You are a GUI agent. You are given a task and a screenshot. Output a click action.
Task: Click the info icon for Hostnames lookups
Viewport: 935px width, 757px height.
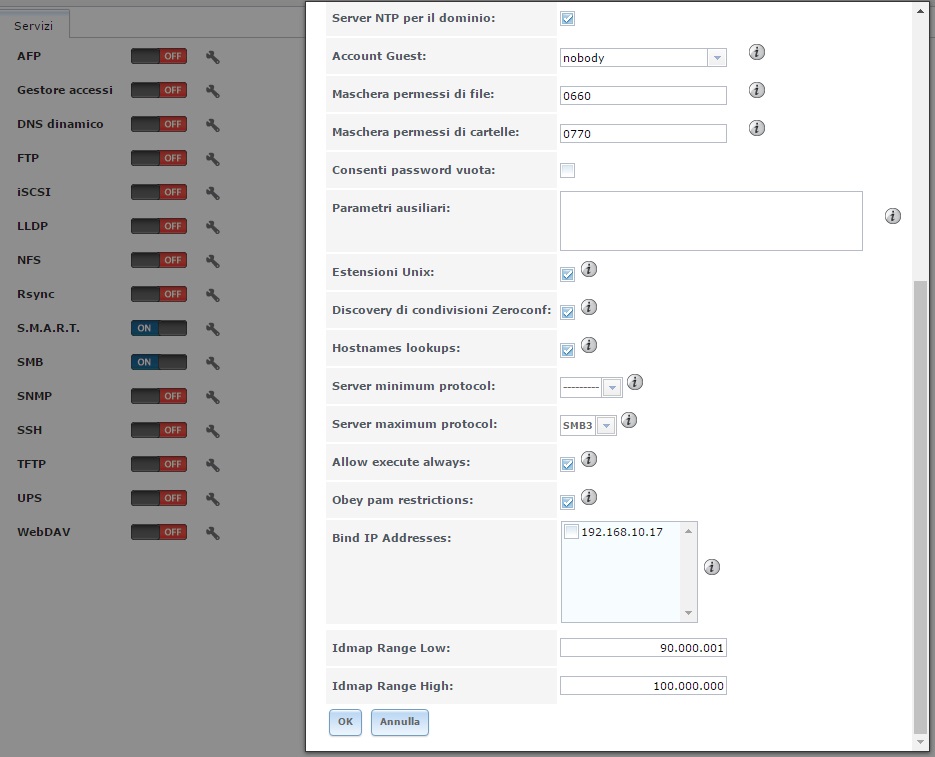point(589,345)
